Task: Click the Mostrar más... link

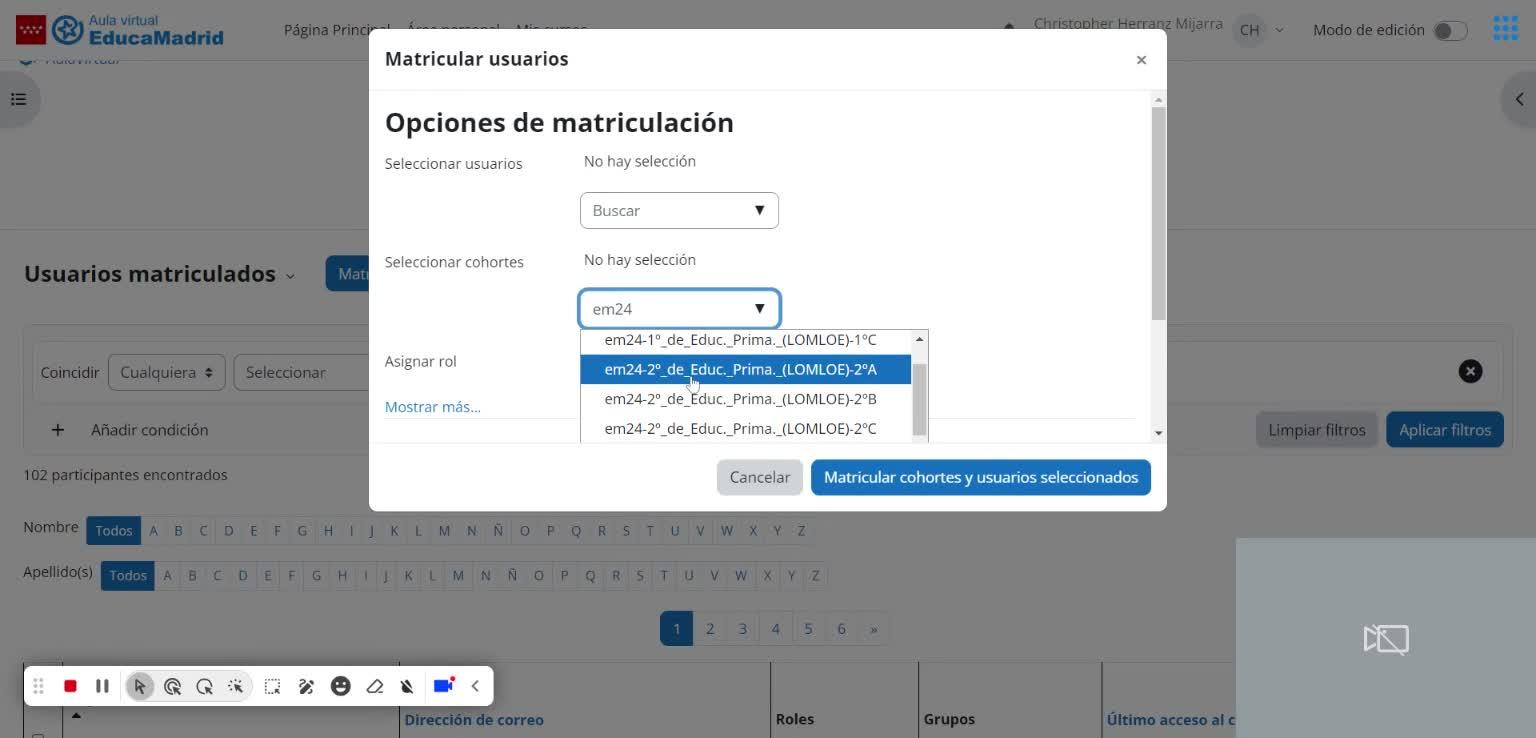Action: click(x=433, y=407)
